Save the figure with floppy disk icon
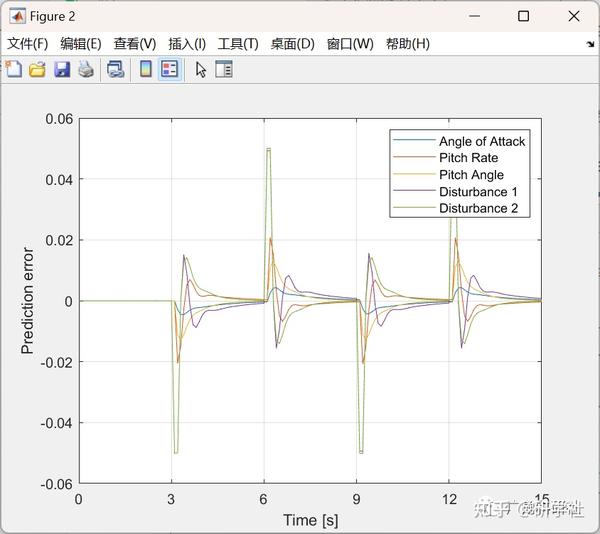 [x=62, y=70]
